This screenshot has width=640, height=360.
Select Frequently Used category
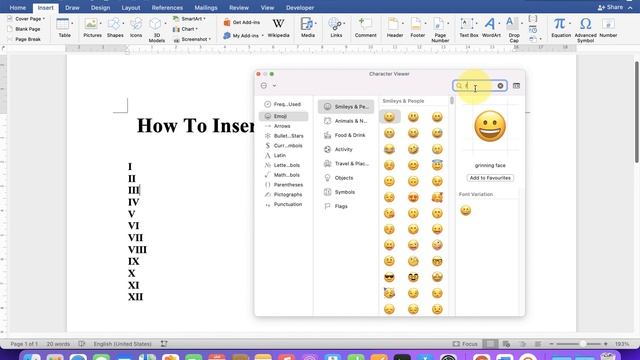pos(283,104)
